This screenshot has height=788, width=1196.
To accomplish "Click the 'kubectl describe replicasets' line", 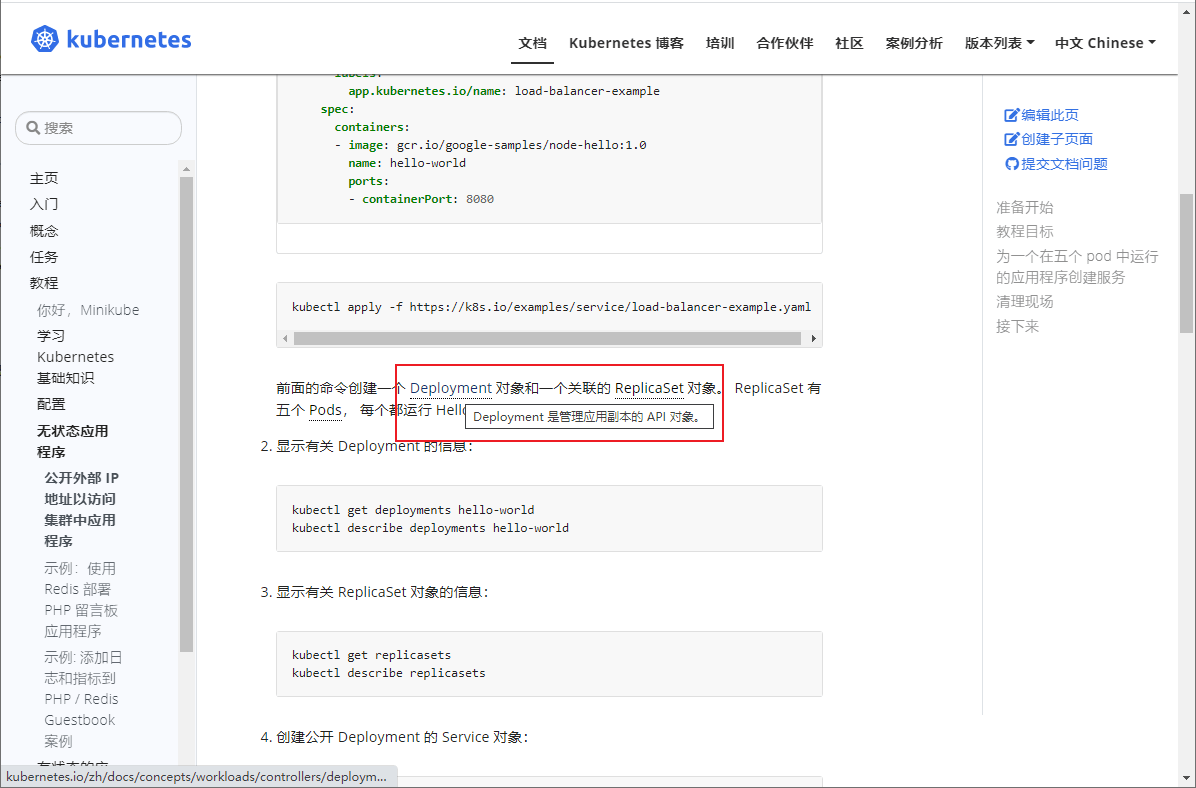I will (x=389, y=673).
